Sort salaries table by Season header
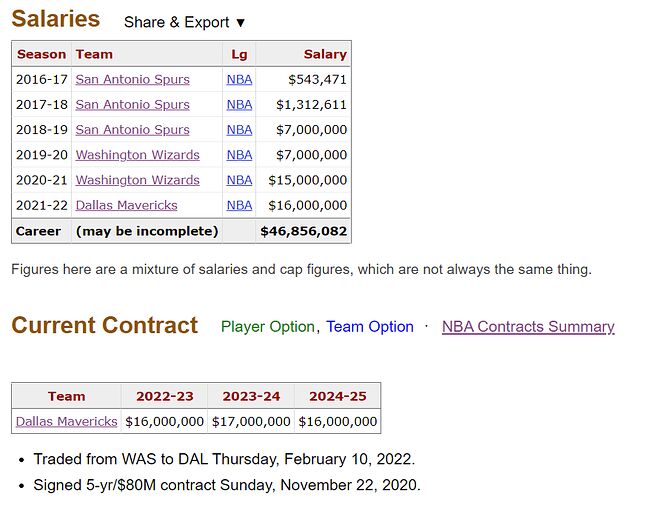The image size is (650, 508). click(x=41, y=54)
